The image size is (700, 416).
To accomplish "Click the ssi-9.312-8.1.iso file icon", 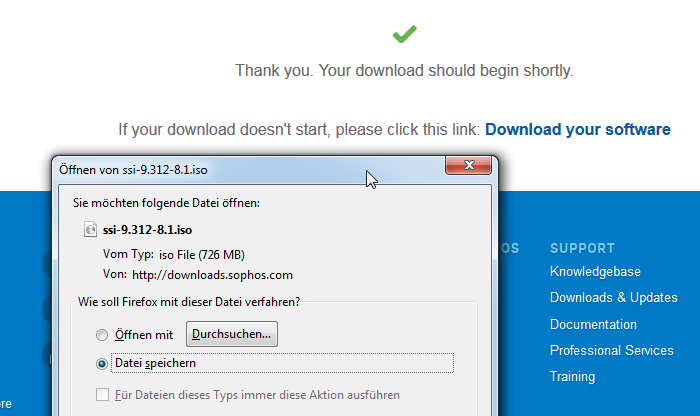I will (90, 229).
